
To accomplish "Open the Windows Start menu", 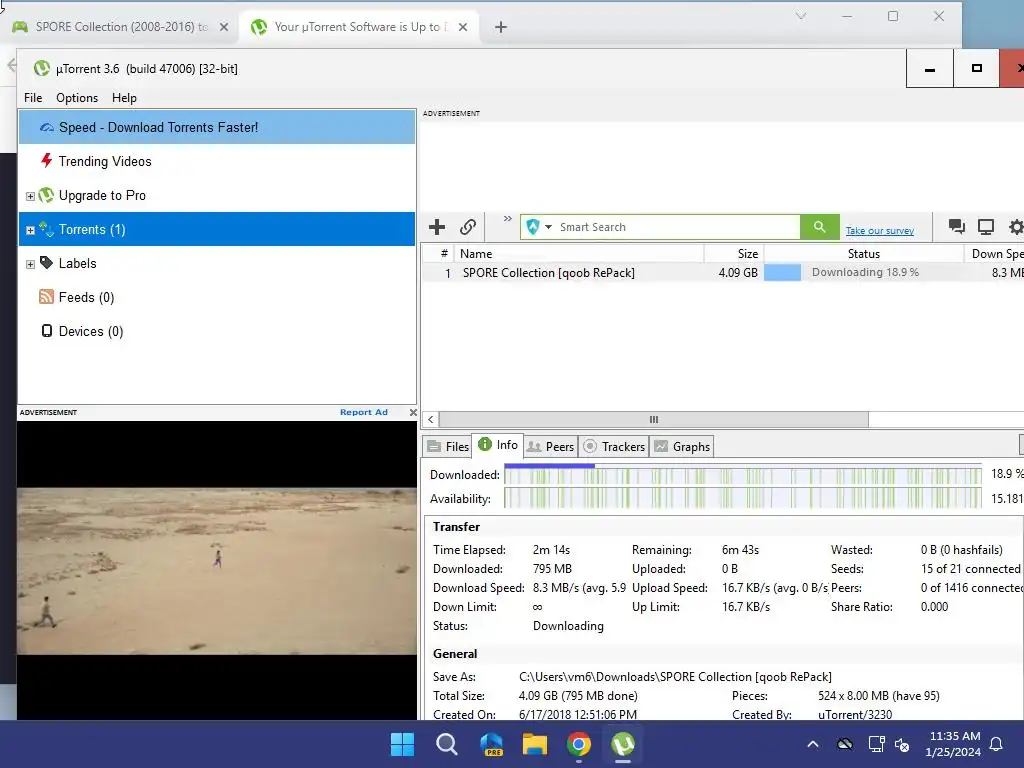I will click(x=402, y=744).
